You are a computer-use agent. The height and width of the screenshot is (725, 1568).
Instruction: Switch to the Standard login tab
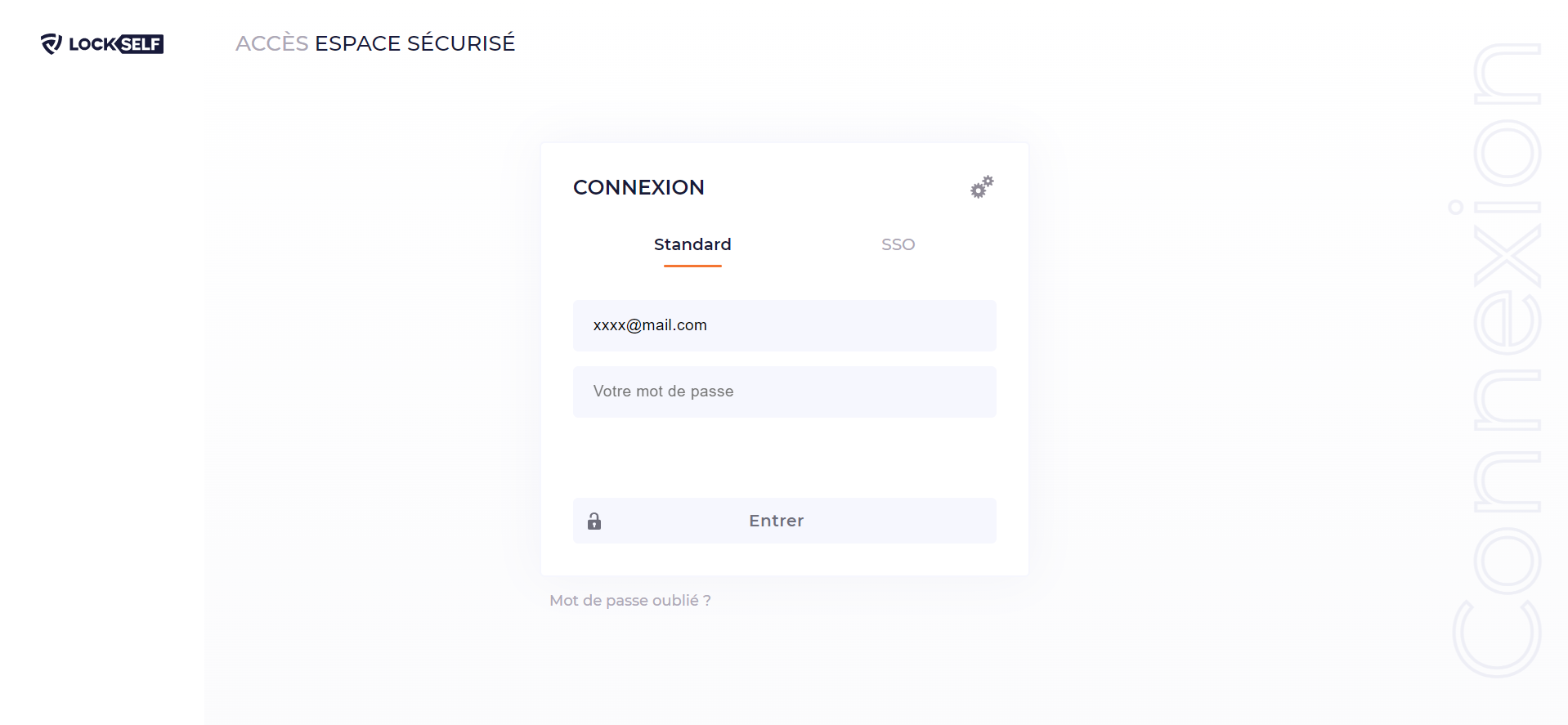click(x=692, y=244)
